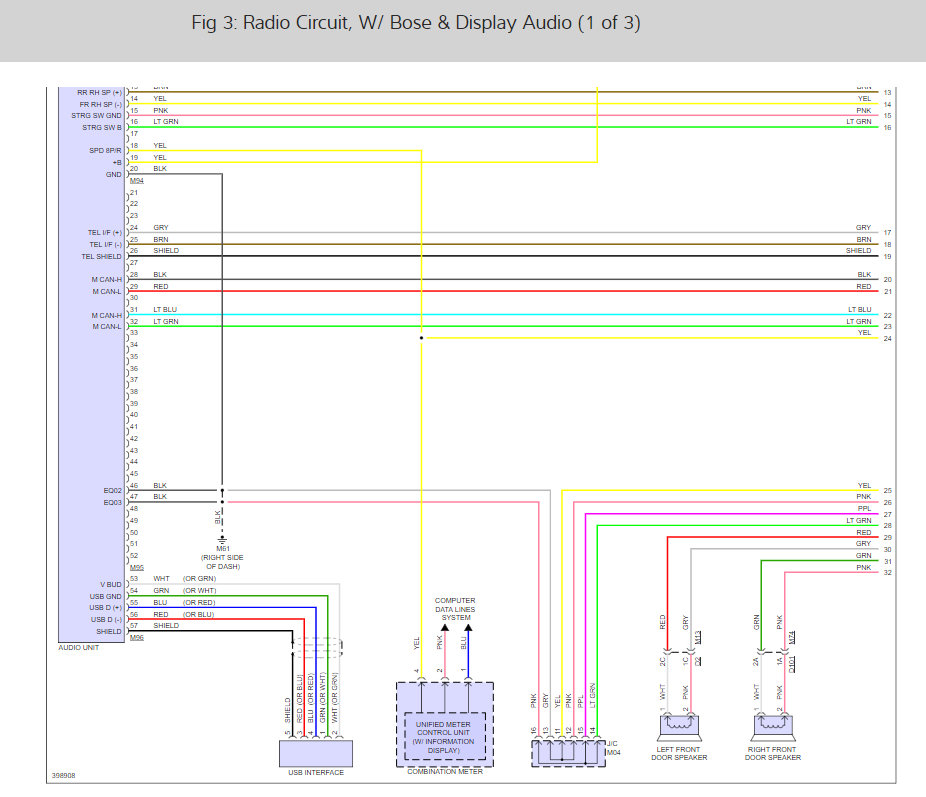This screenshot has width=926, height=797.
Task: Click the USB GND pin label
Action: pyautogui.click(x=104, y=597)
